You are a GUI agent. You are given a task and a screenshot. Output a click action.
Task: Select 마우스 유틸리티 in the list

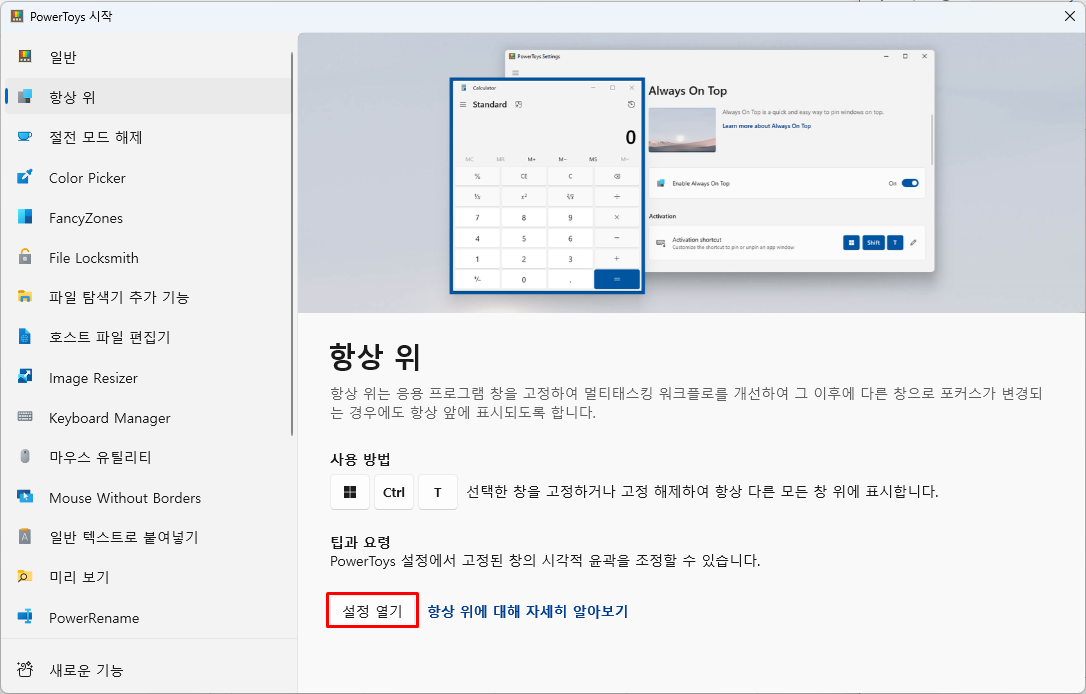(x=148, y=456)
